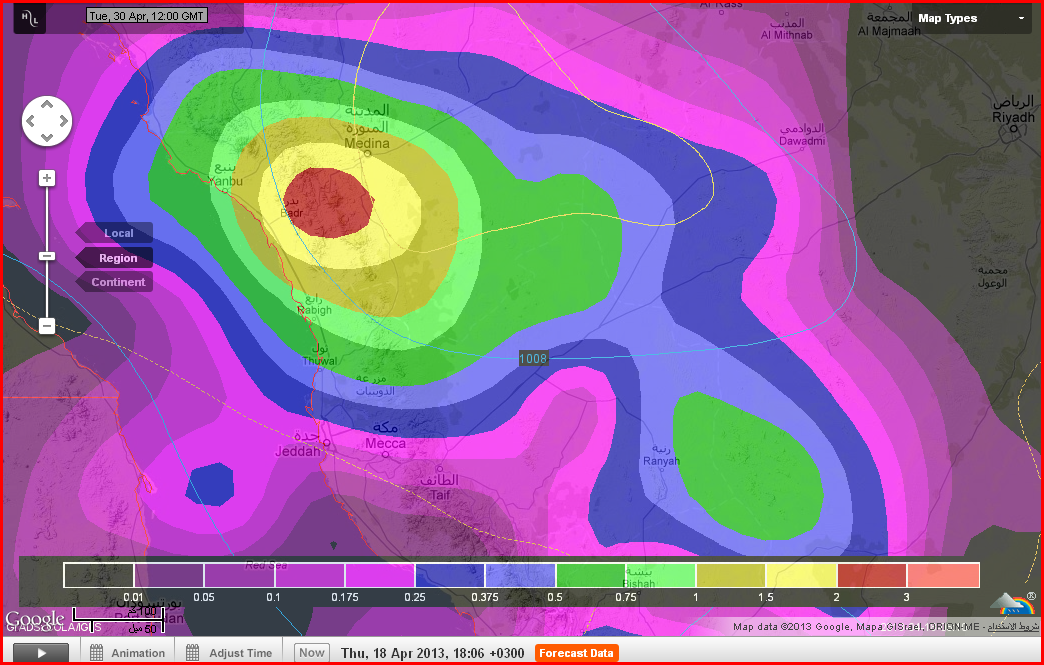Click the 1 olive legend swatch

tap(730, 575)
